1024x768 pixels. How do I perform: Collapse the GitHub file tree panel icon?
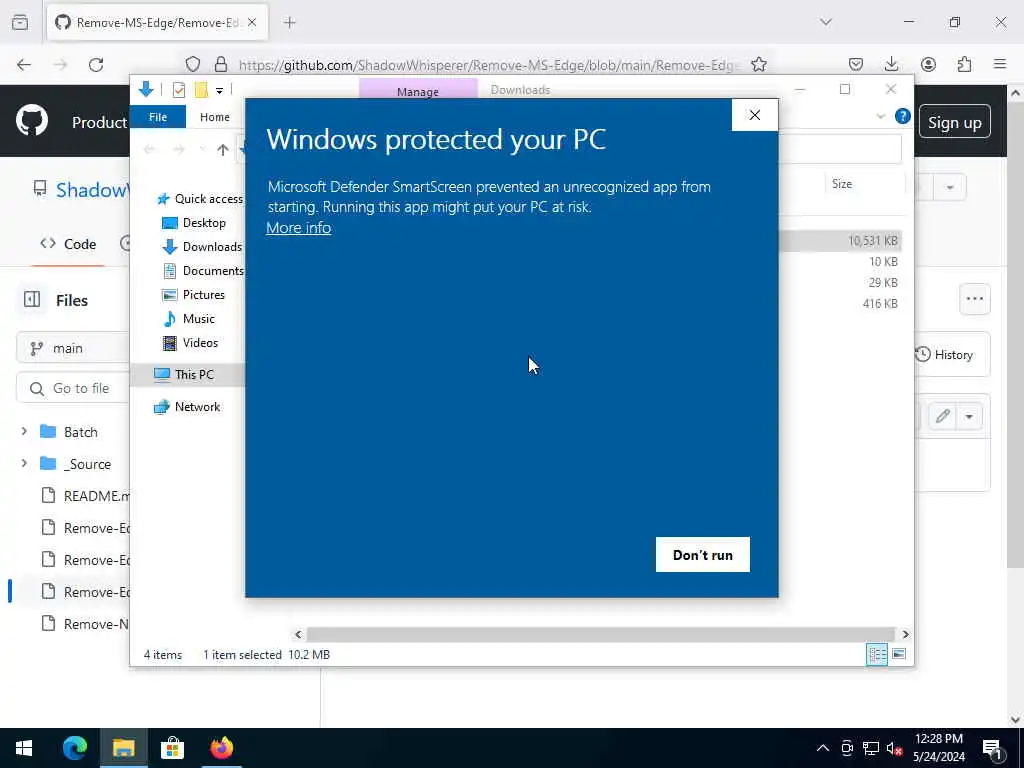coord(32,300)
